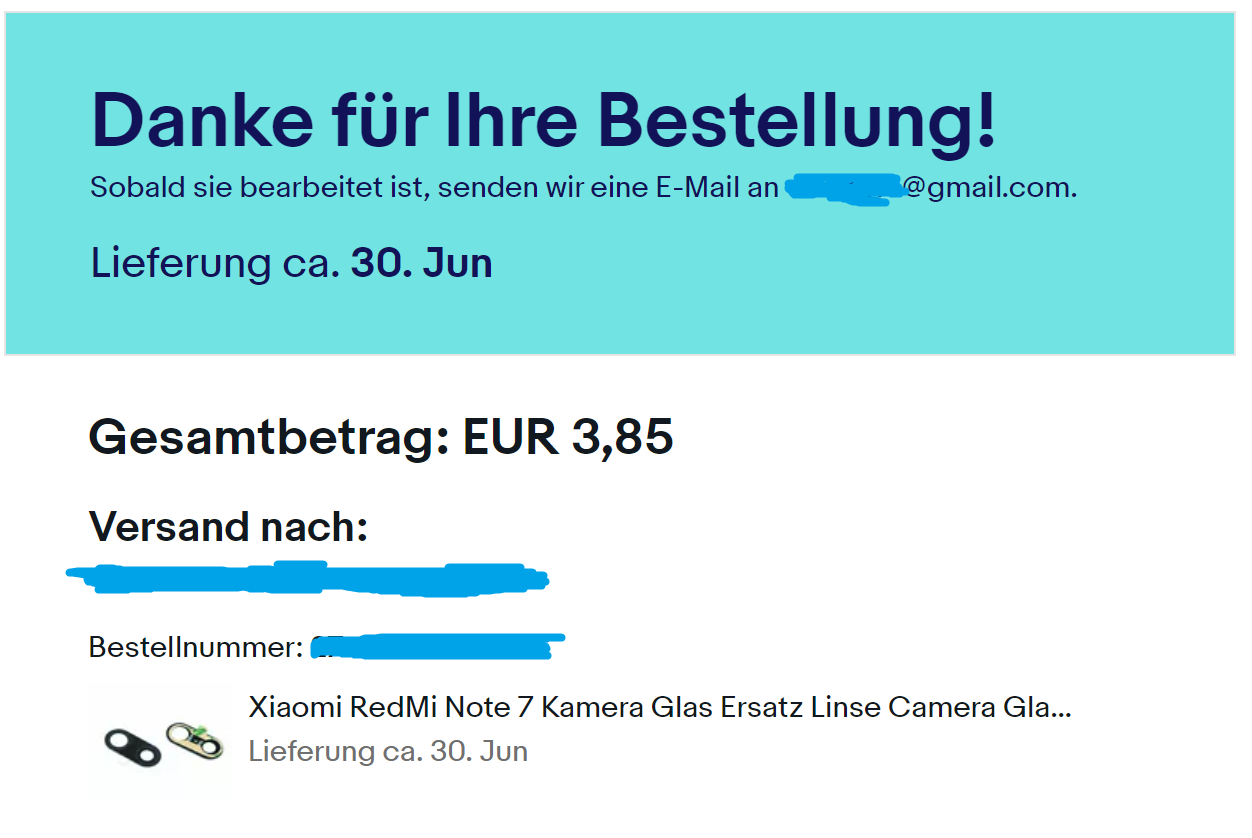Click the 'Bestellnummer:' label
Image resolution: width=1252 pixels, height=838 pixels.
(x=195, y=647)
